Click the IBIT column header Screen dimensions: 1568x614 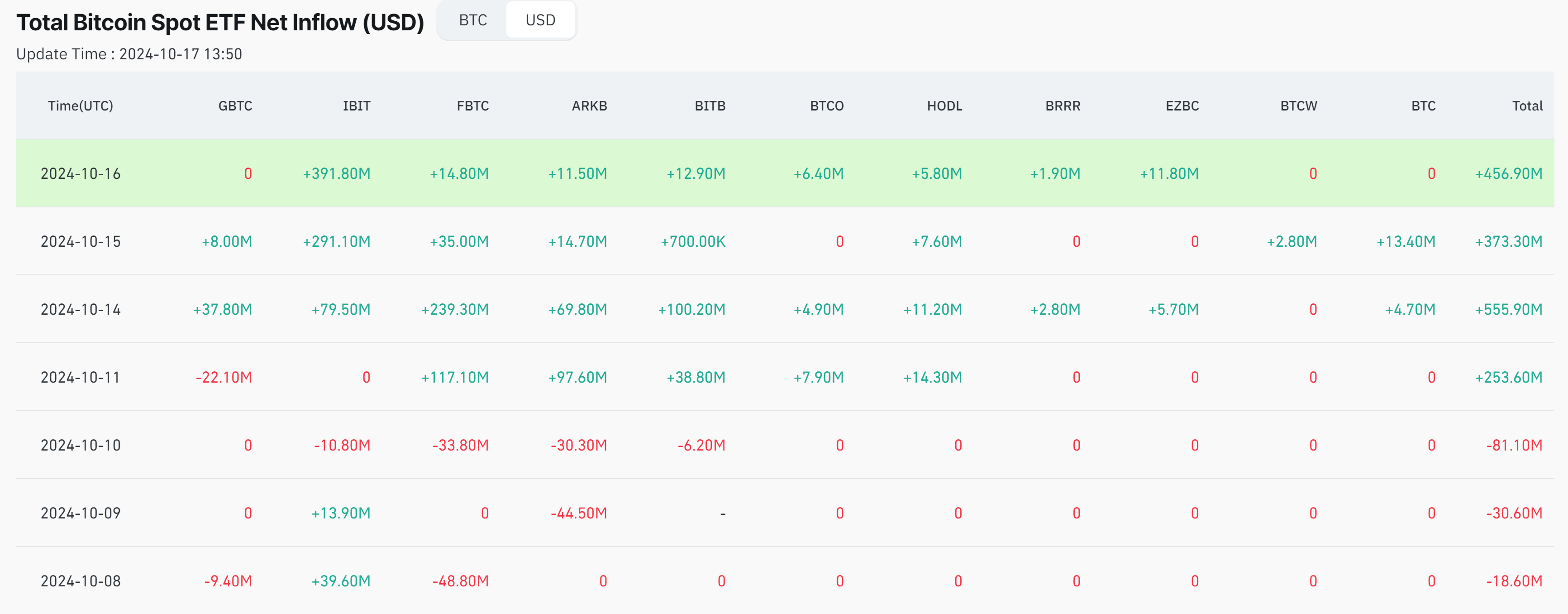point(356,106)
